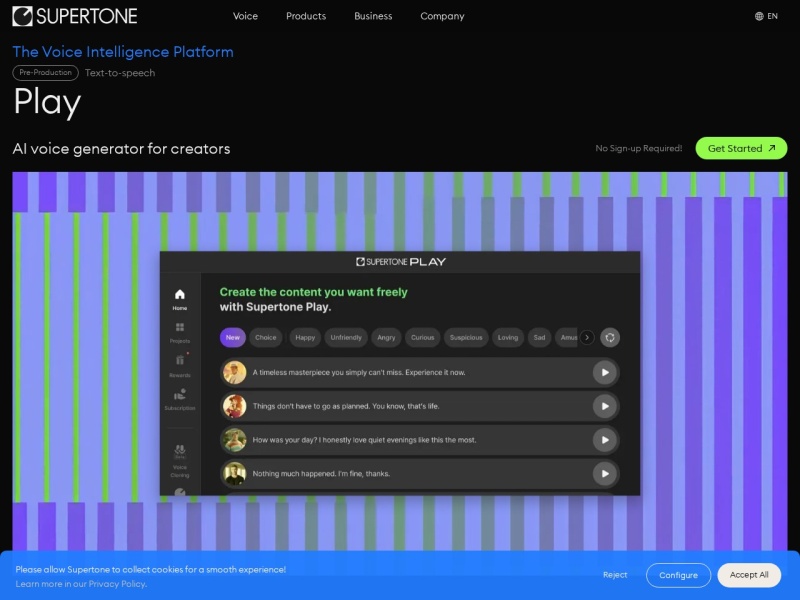Click the Home icon in Play sidebar
Image resolution: width=800 pixels, height=600 pixels.
click(x=180, y=295)
